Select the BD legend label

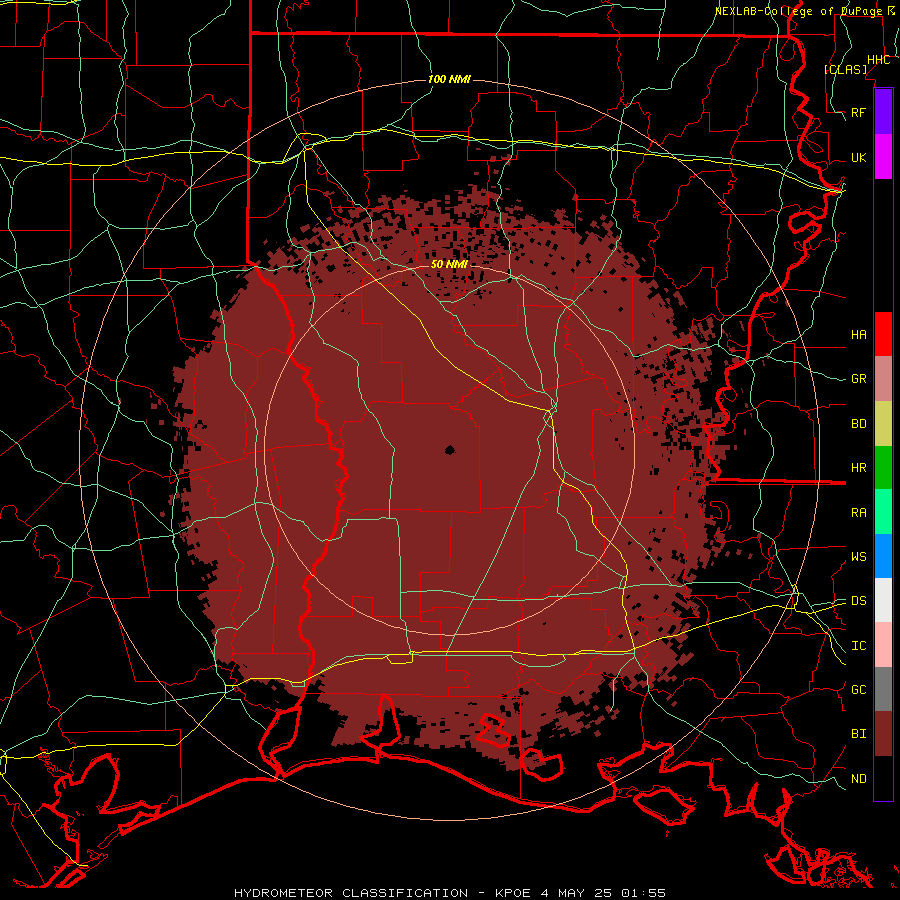click(858, 424)
